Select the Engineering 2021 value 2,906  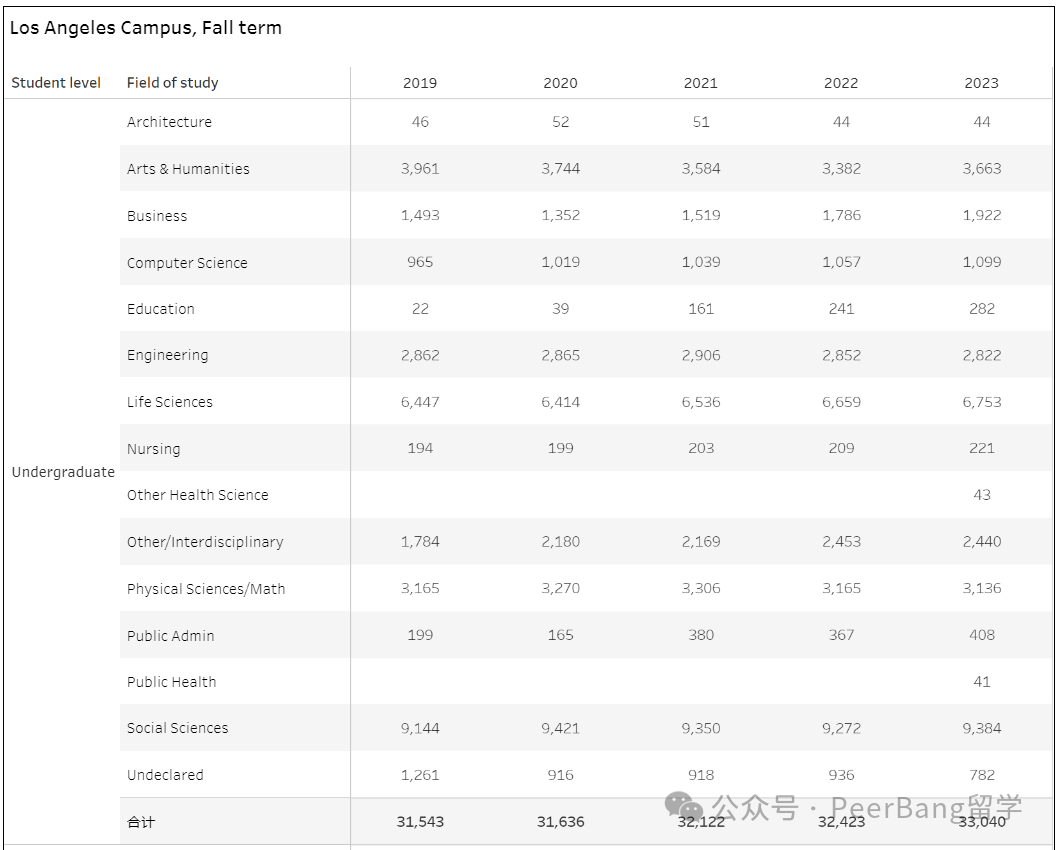(700, 356)
